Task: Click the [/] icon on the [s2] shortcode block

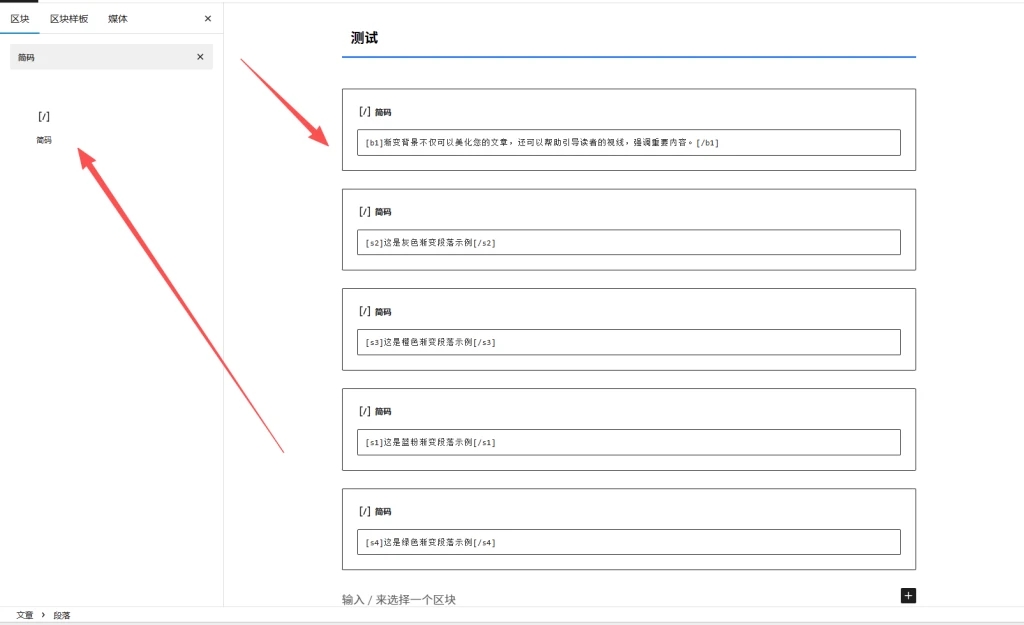Action: click(x=364, y=211)
